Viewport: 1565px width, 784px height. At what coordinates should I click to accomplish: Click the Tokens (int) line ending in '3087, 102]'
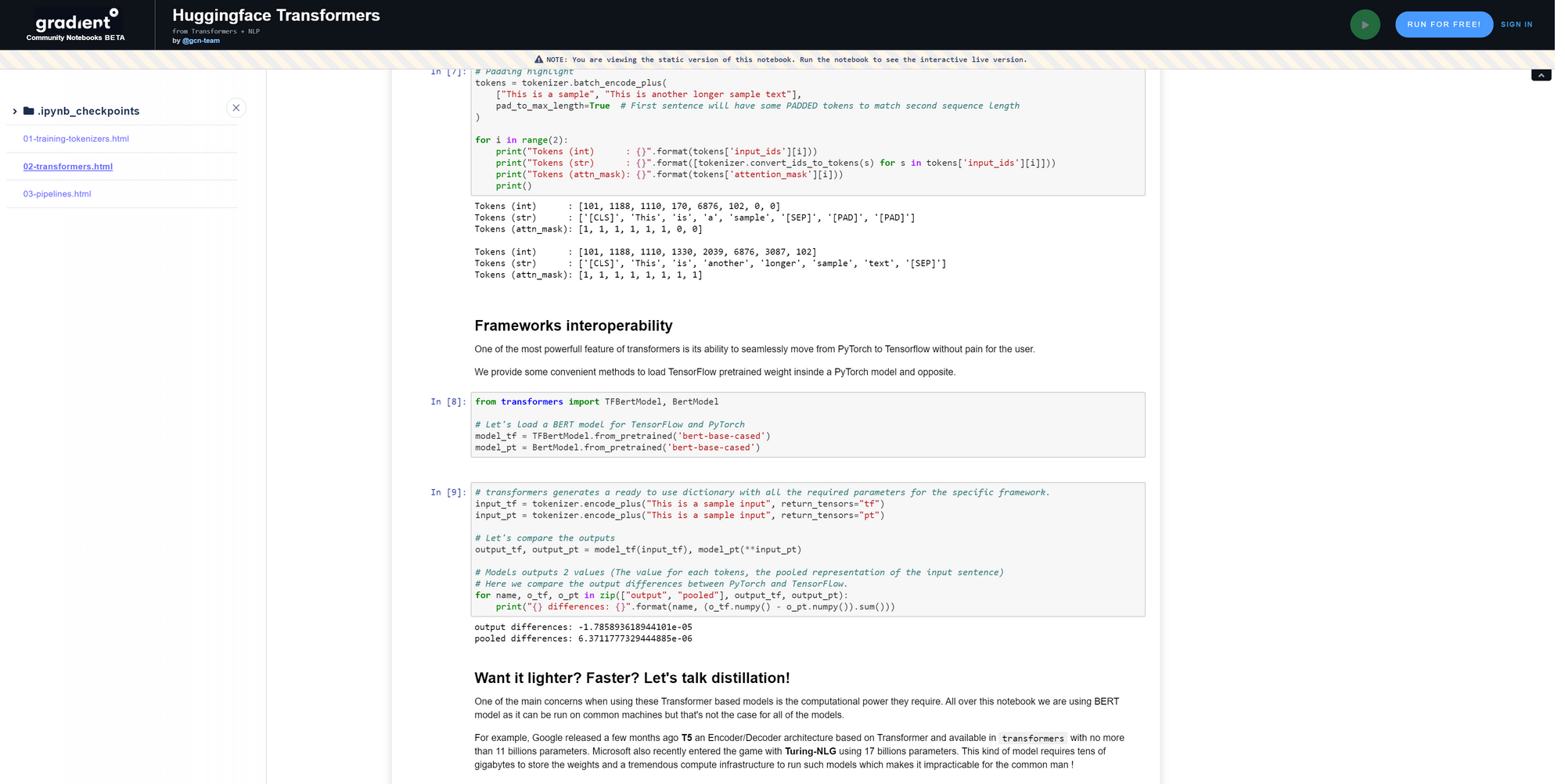[646, 252]
